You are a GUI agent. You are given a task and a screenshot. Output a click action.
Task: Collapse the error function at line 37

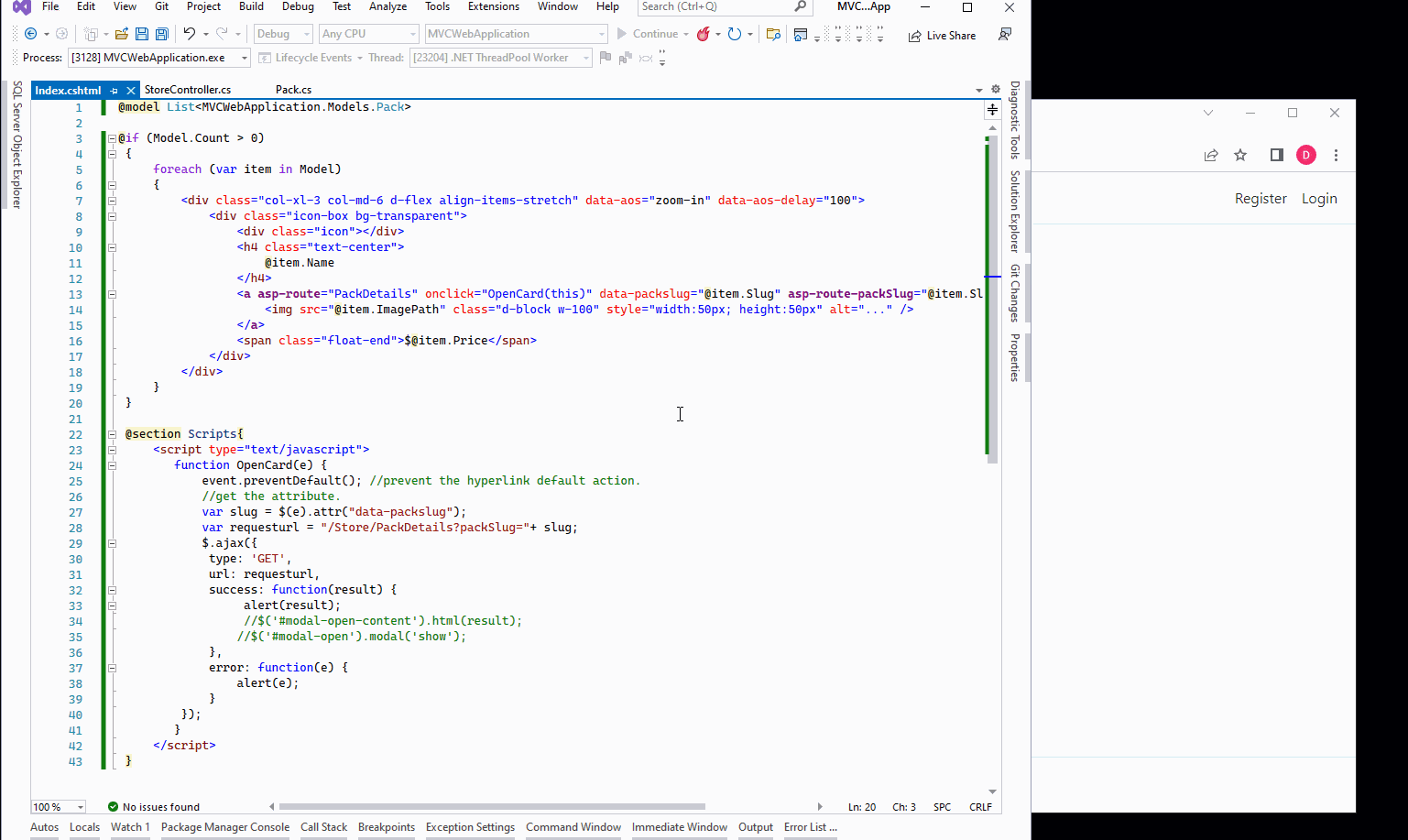pos(112,668)
